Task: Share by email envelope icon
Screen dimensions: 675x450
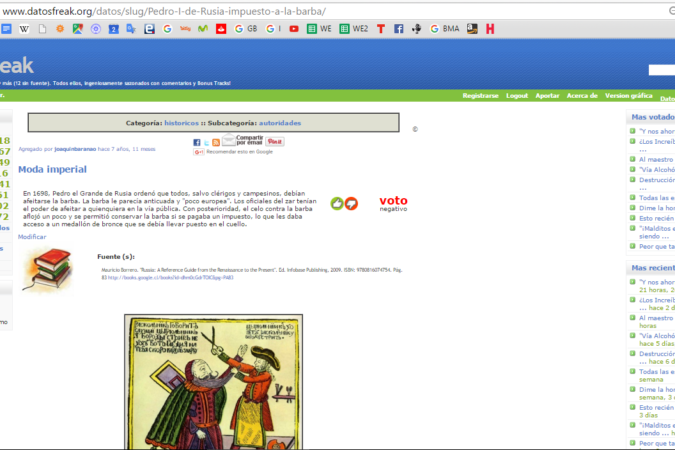Action: (x=229, y=140)
